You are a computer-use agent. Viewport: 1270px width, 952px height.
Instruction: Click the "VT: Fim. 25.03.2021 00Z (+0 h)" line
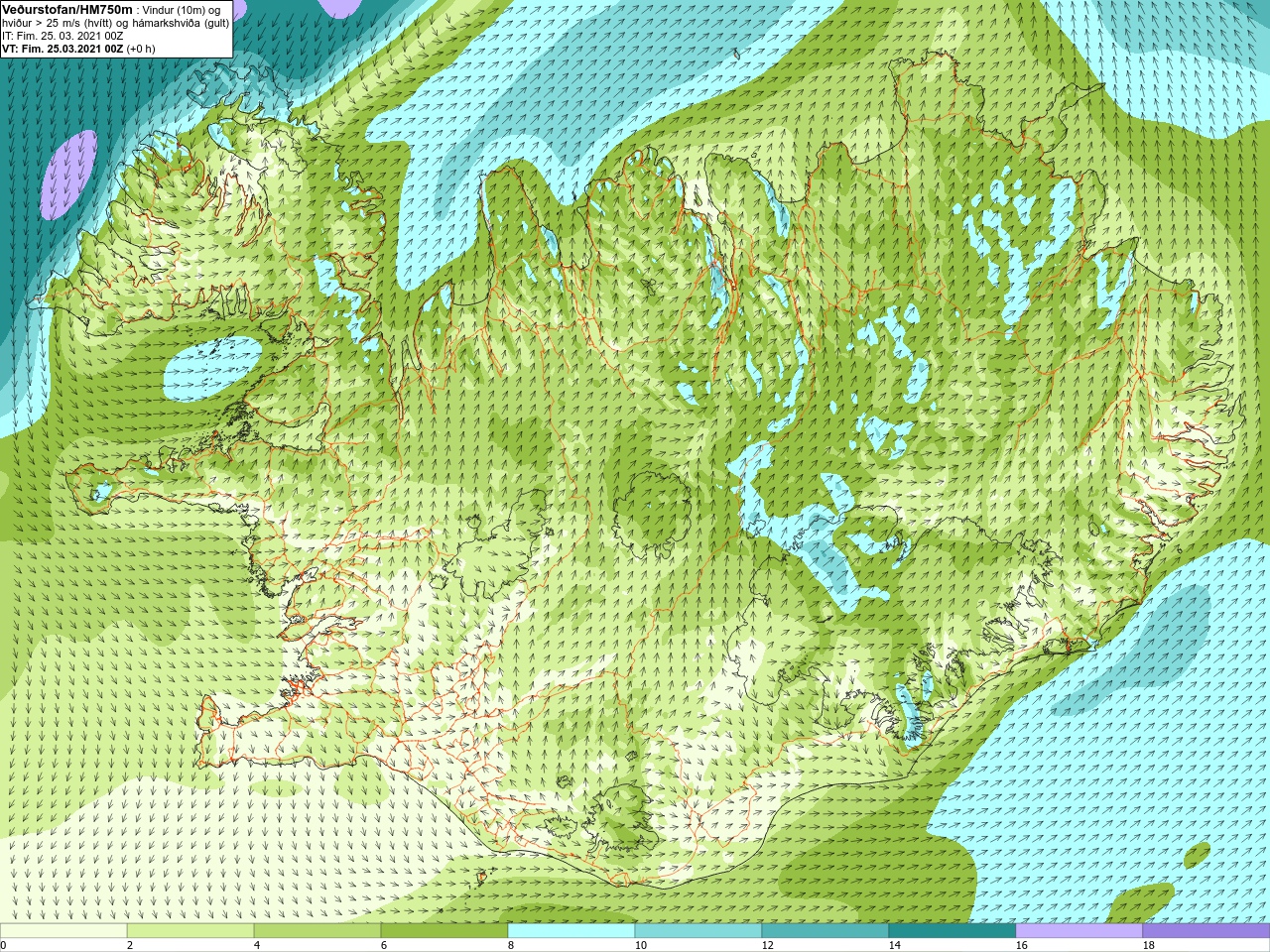point(78,49)
